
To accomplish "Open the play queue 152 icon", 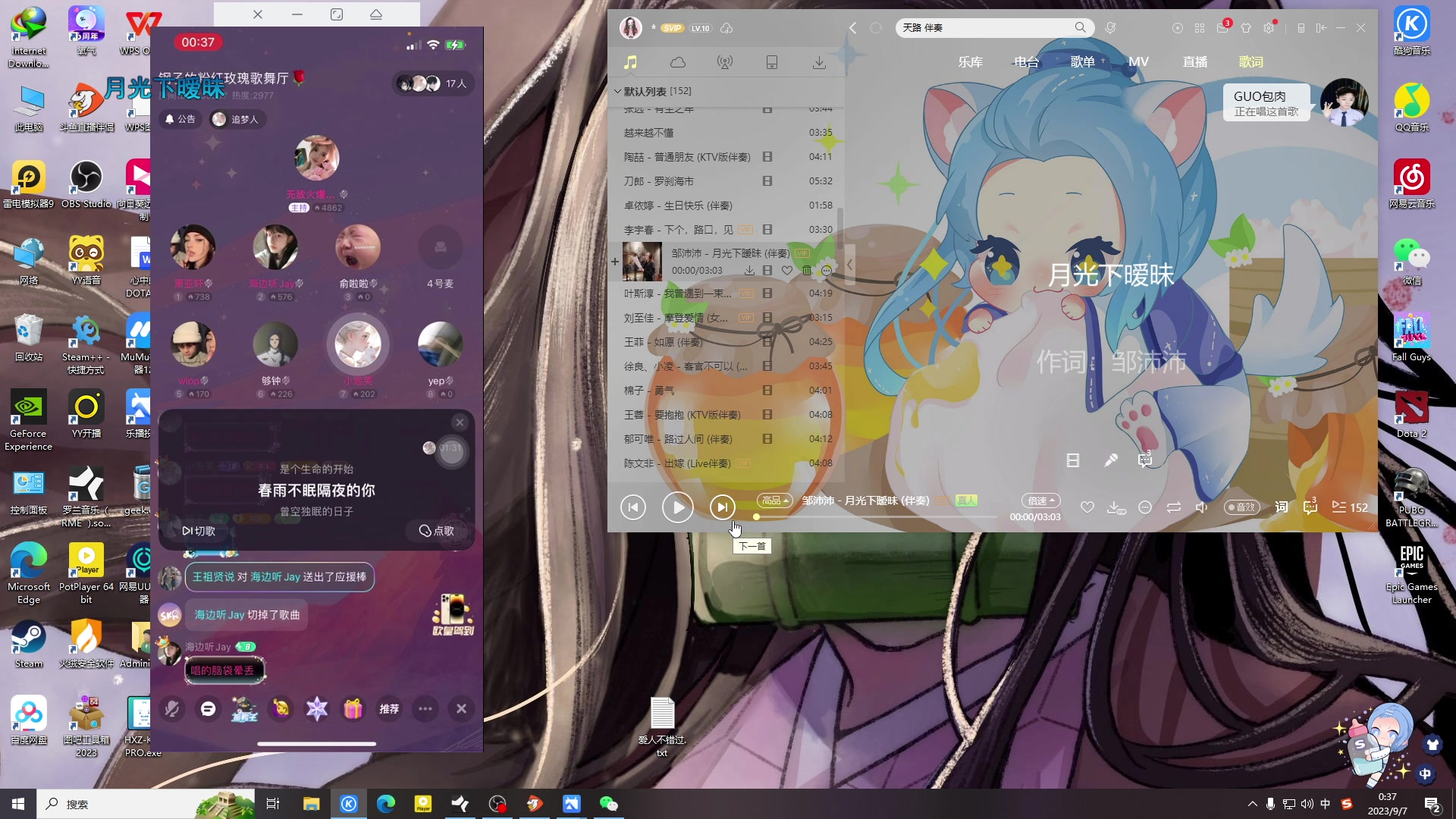I will [x=1350, y=507].
